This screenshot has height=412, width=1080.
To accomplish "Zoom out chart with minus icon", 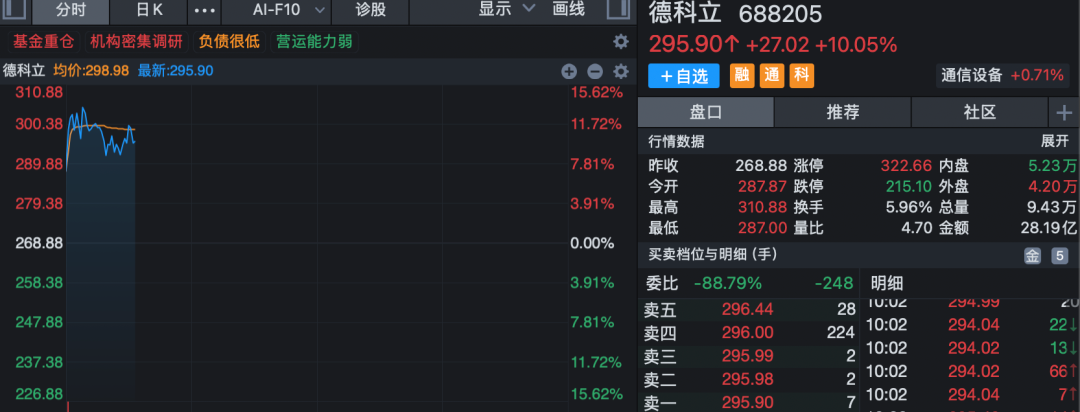I will click(x=595, y=71).
